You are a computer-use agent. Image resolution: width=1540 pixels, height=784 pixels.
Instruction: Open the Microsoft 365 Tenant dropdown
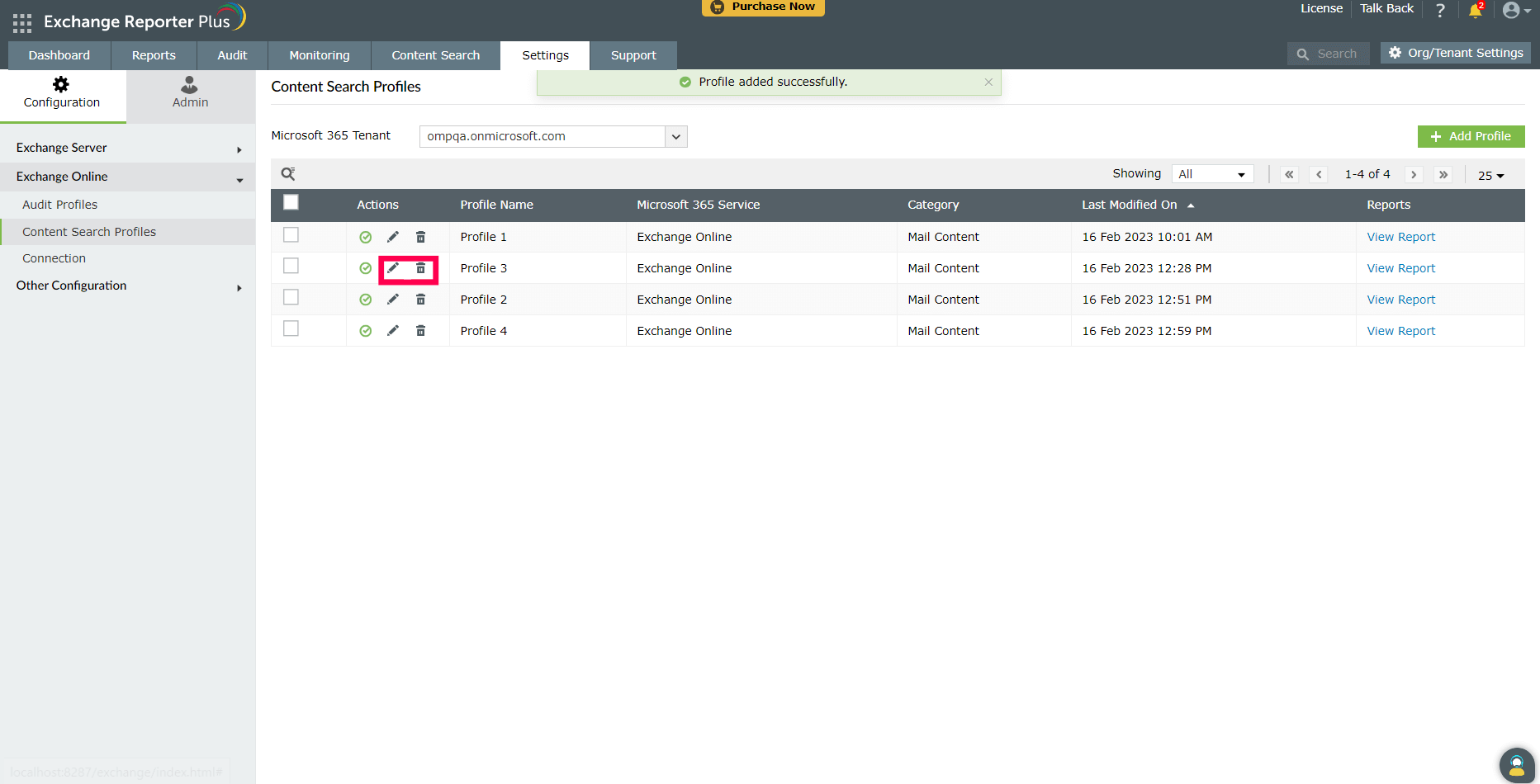[553, 136]
